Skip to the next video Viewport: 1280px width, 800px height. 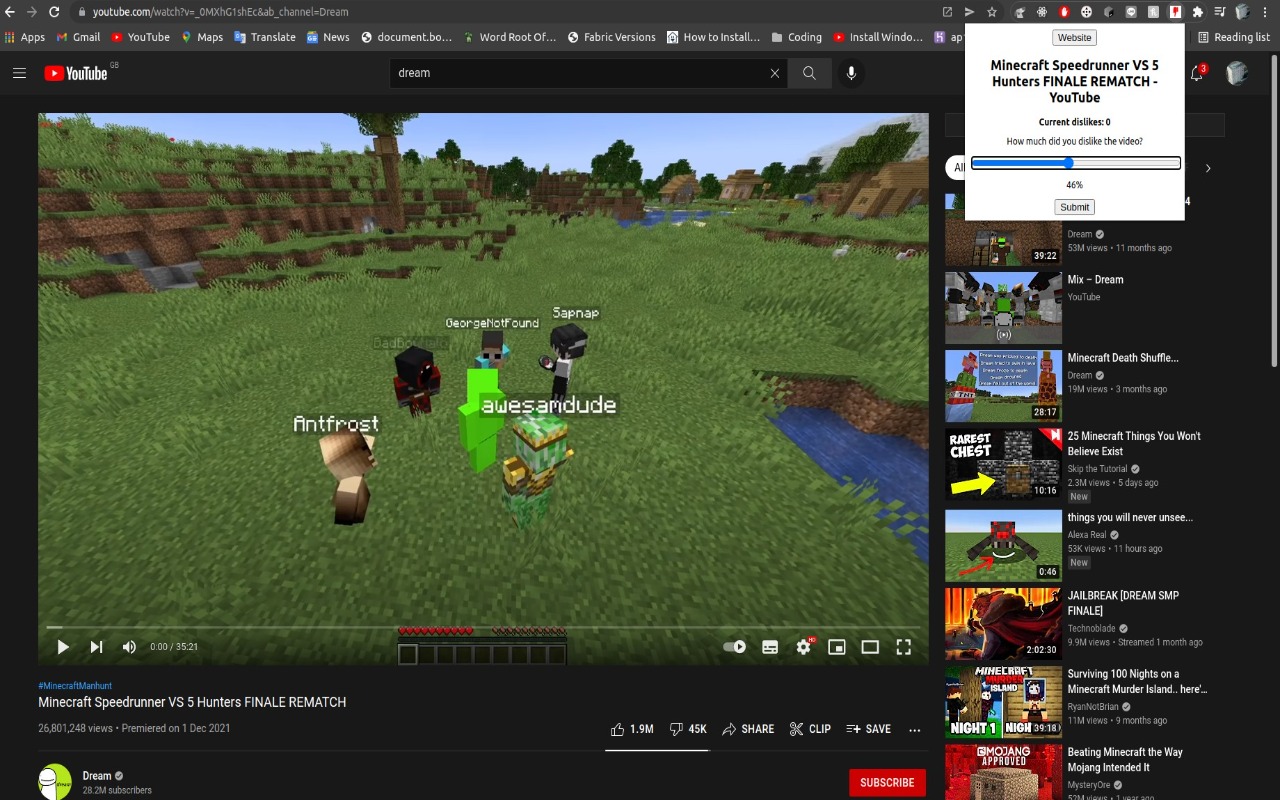(x=96, y=647)
